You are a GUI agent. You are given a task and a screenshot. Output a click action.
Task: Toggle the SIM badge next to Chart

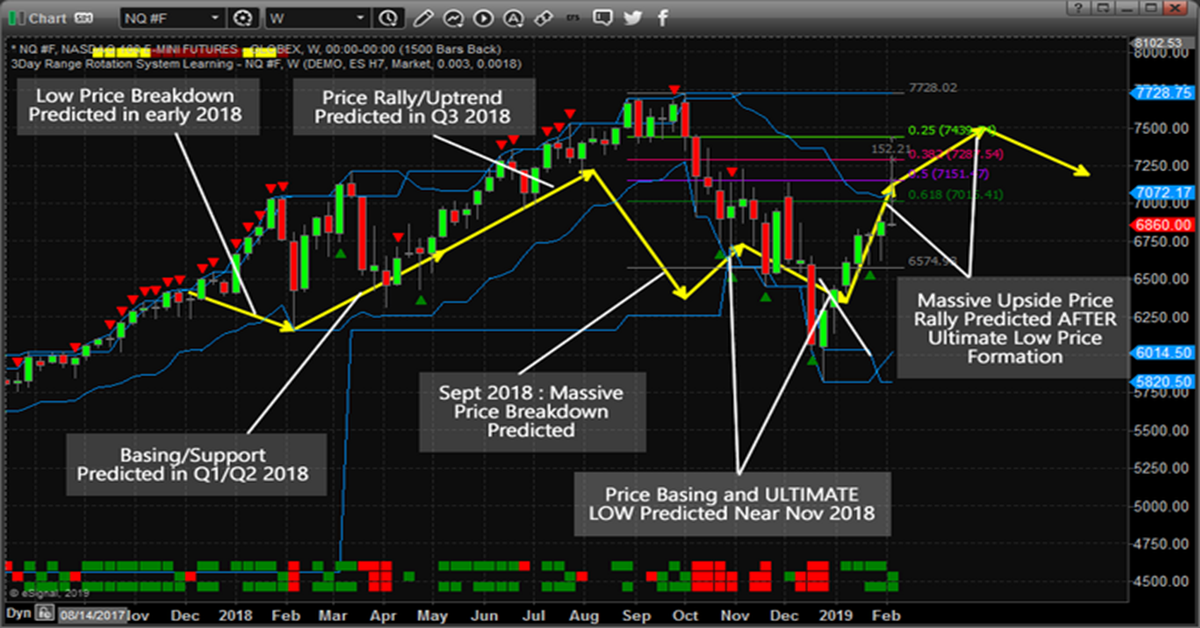point(82,18)
